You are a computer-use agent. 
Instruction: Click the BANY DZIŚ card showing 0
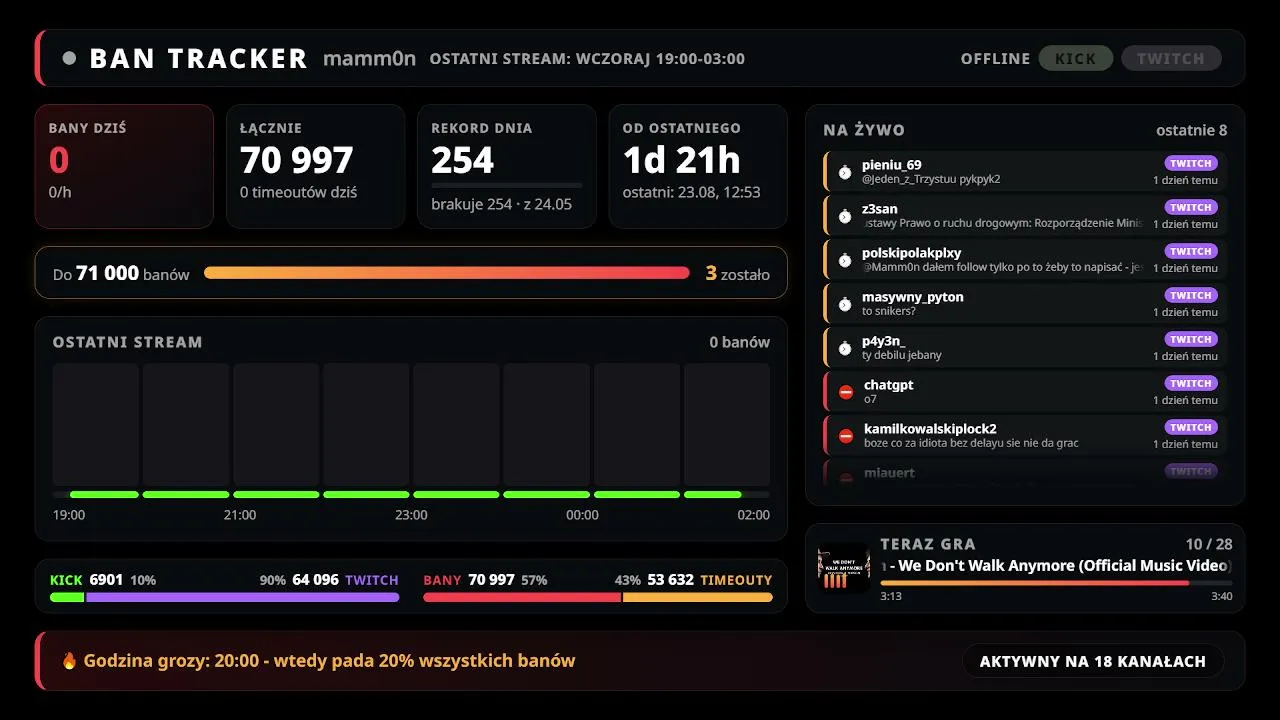[124, 166]
